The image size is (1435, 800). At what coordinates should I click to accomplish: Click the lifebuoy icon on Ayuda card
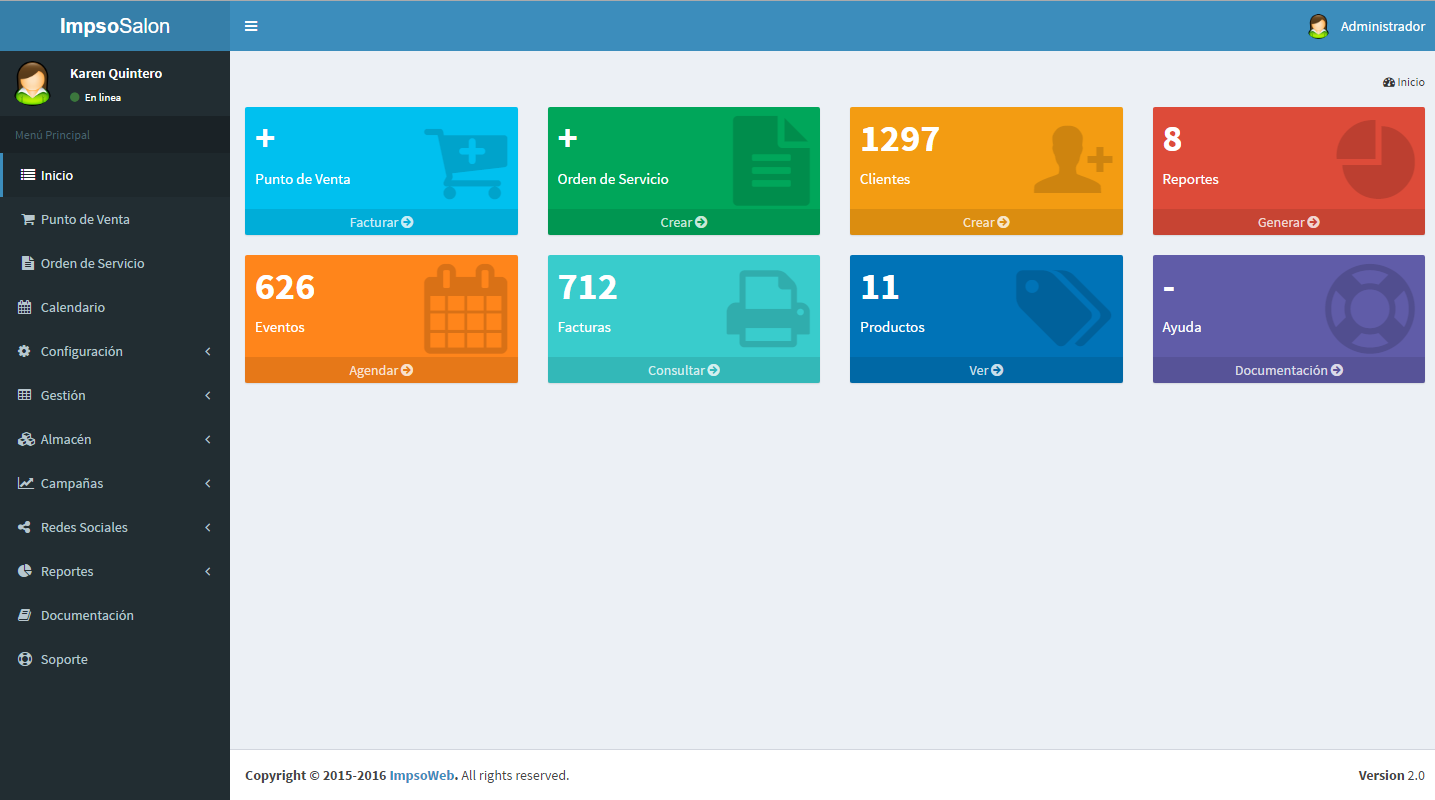click(x=1369, y=308)
